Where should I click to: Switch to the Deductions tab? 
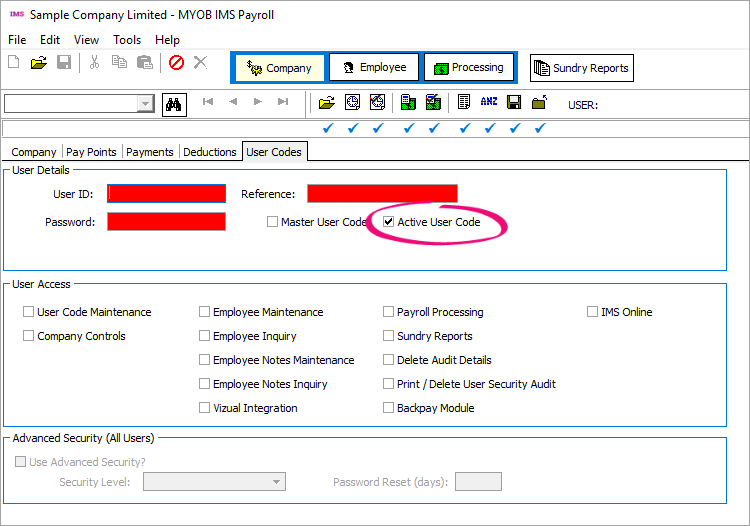(210, 152)
